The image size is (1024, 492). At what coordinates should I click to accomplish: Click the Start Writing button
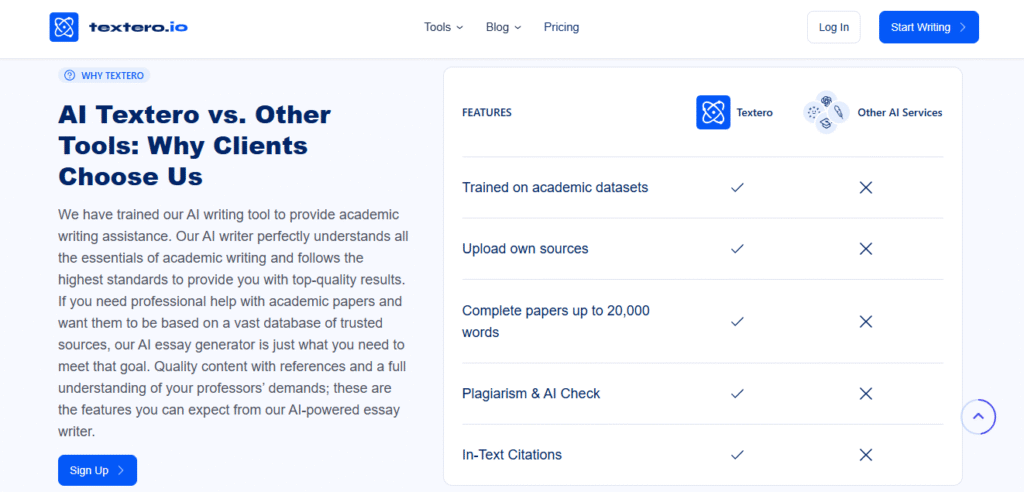pos(928,27)
